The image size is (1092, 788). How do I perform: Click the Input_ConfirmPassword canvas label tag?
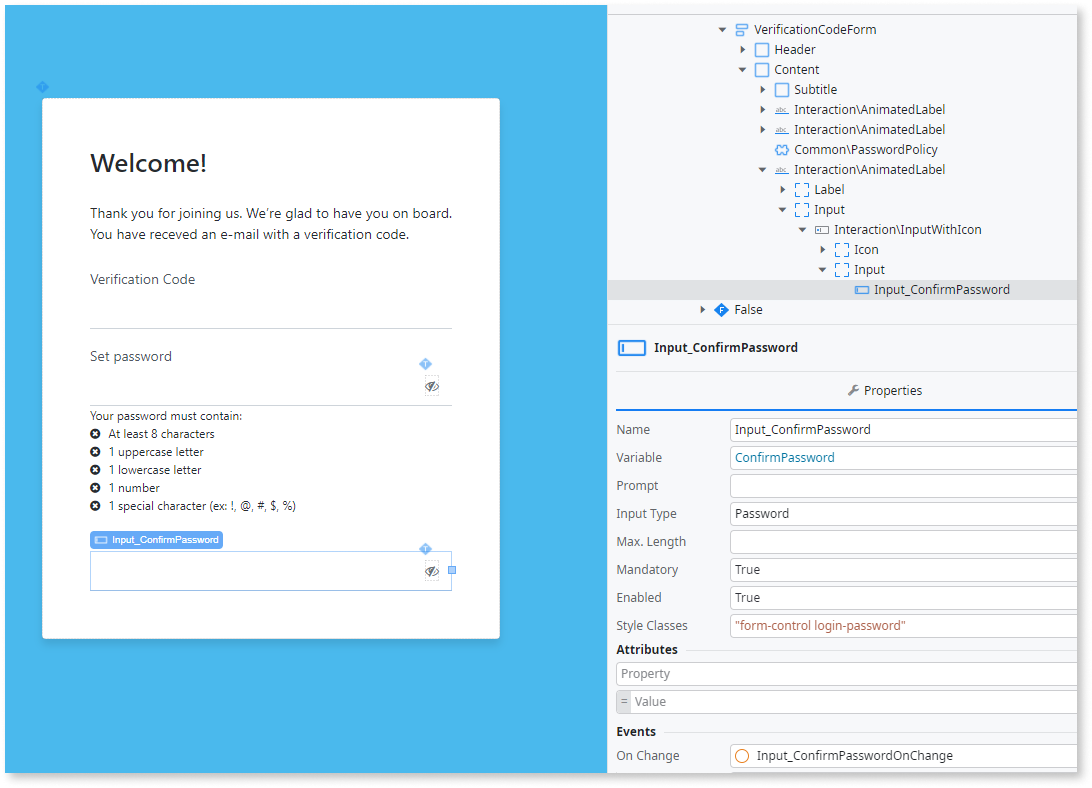click(156, 540)
